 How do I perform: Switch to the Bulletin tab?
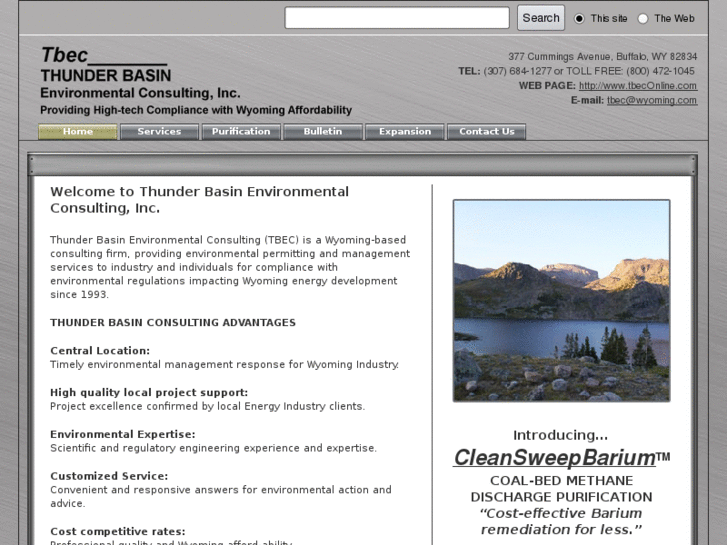point(323,131)
